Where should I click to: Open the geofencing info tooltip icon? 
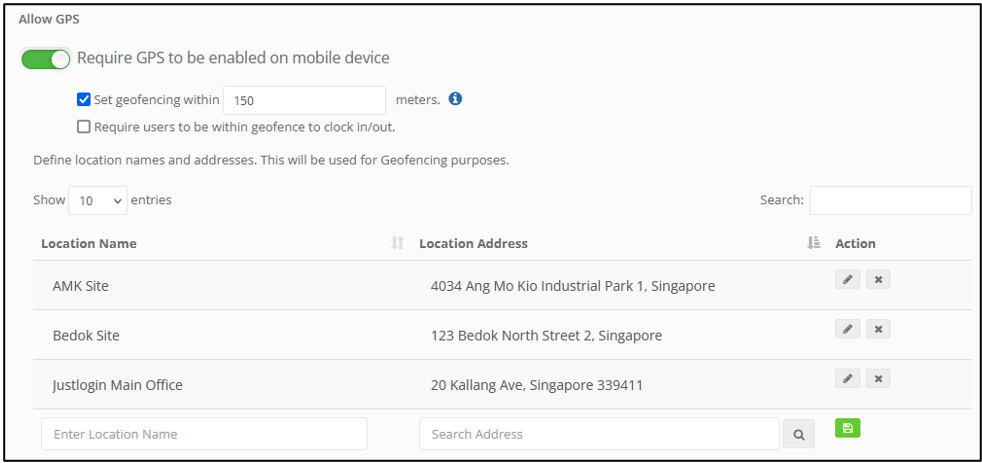[x=455, y=98]
